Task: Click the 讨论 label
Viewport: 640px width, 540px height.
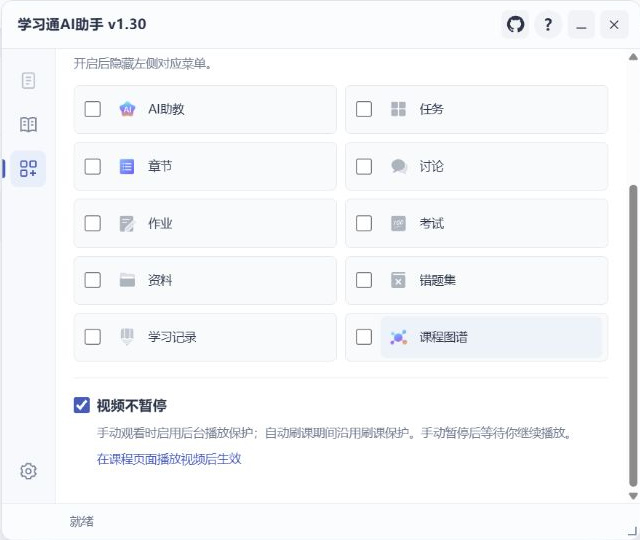Action: pyautogui.click(x=431, y=167)
